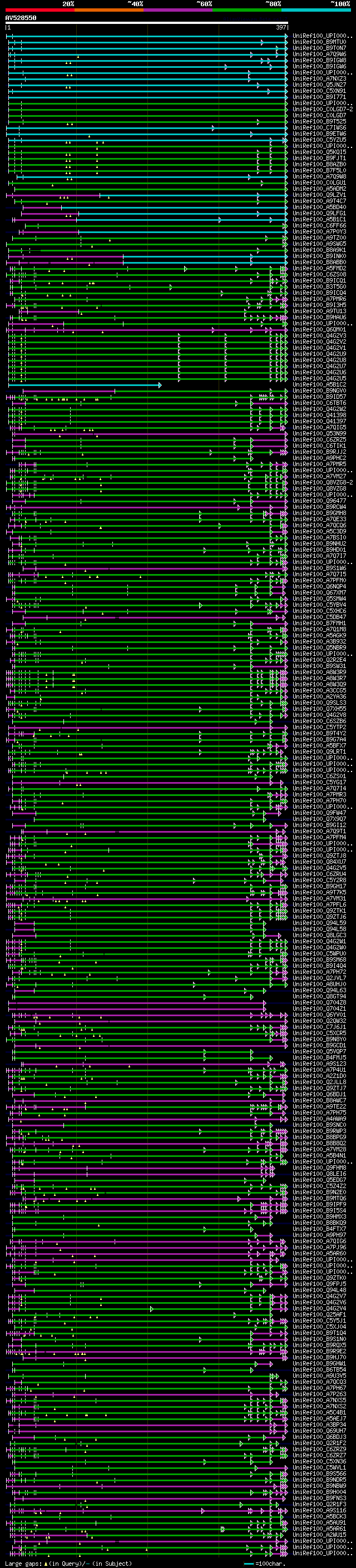Select the UniRef100_Q9LZV1 hit
Image resolution: width=356 pixels, height=1568 pixels.
[x=319, y=195]
